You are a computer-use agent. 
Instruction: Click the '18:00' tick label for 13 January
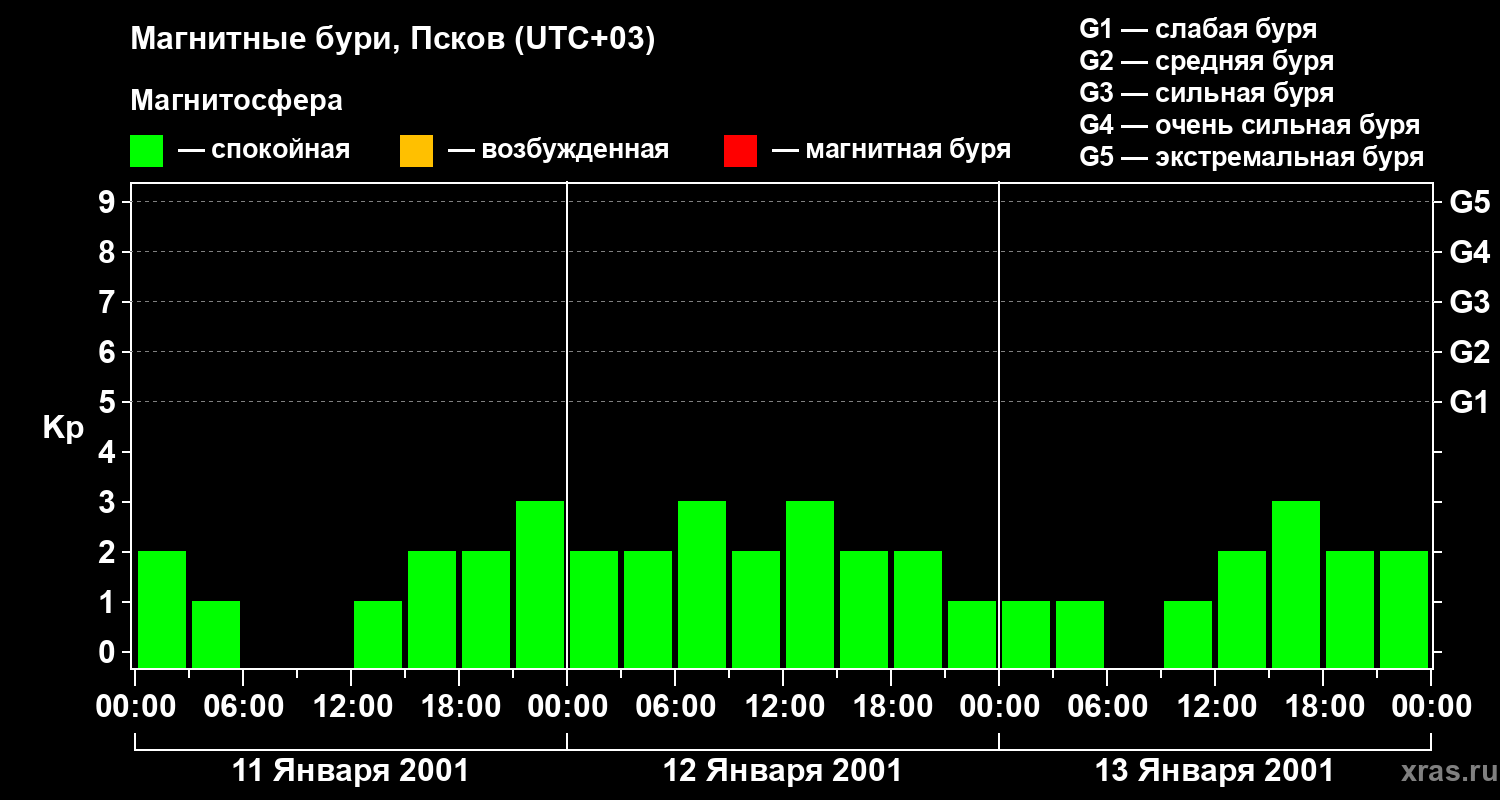pos(1323,707)
